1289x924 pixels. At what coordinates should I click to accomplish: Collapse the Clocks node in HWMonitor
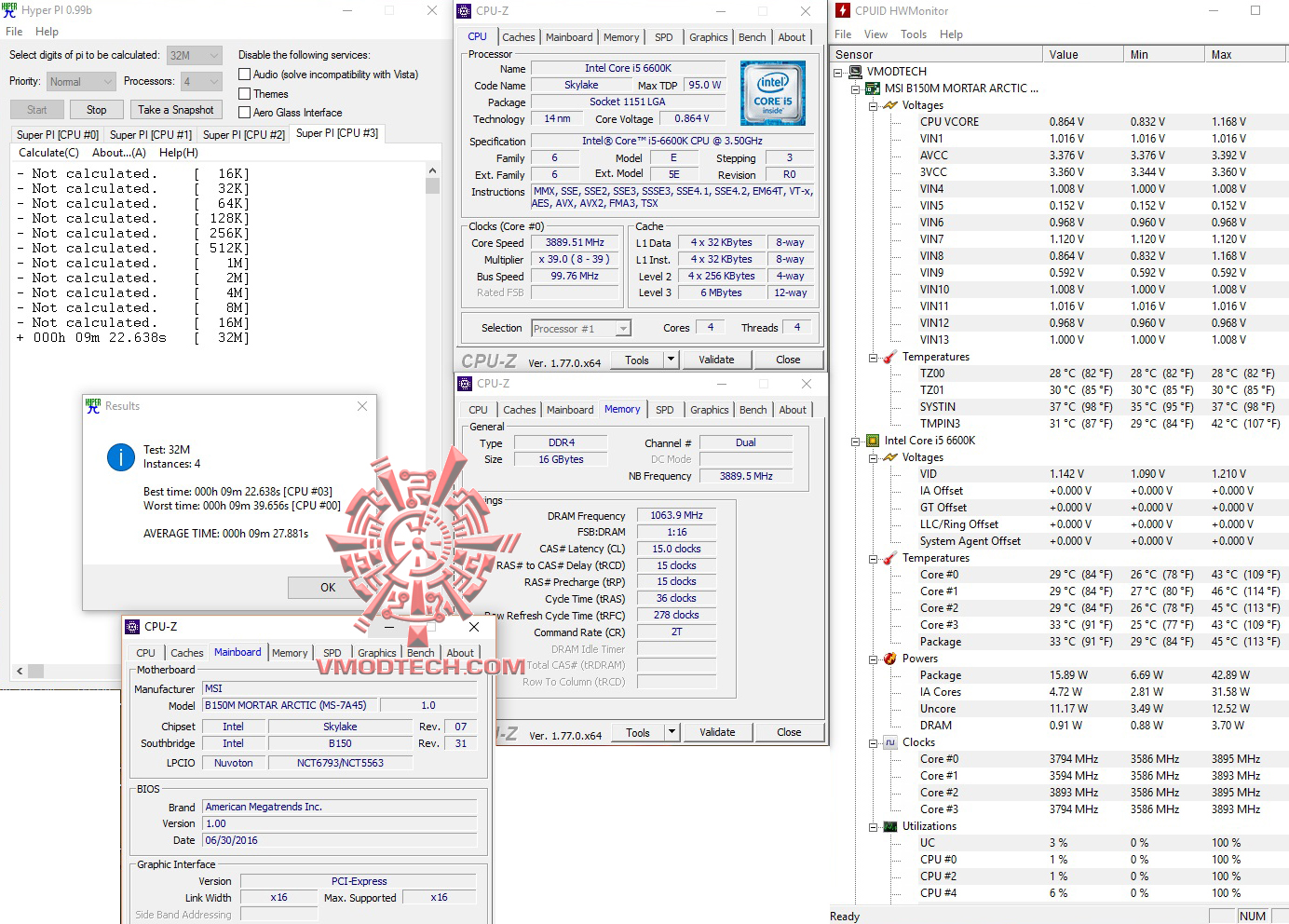pyautogui.click(x=873, y=742)
